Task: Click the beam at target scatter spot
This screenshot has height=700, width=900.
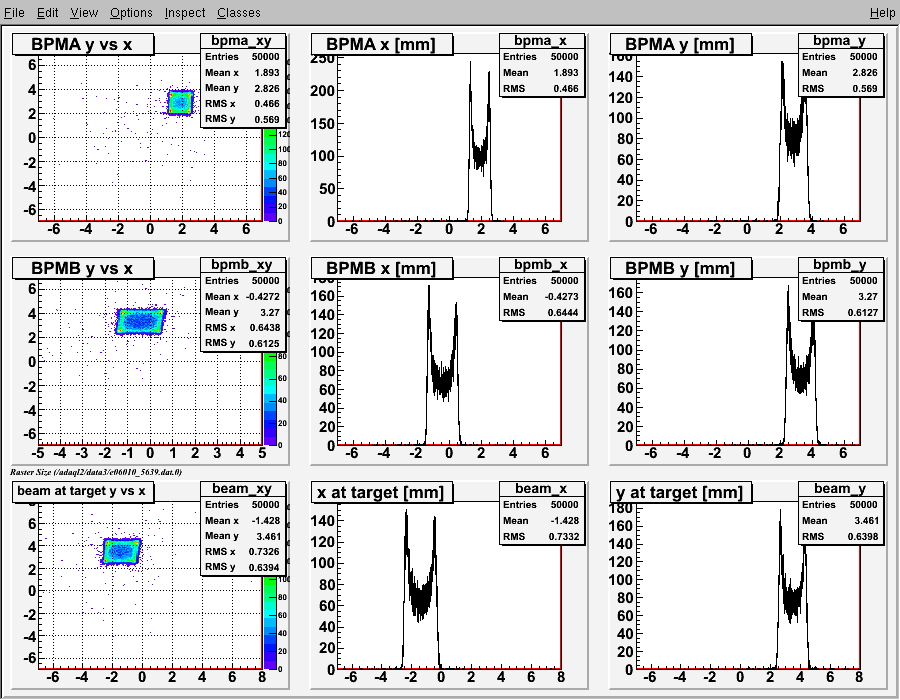Action: 121,551
